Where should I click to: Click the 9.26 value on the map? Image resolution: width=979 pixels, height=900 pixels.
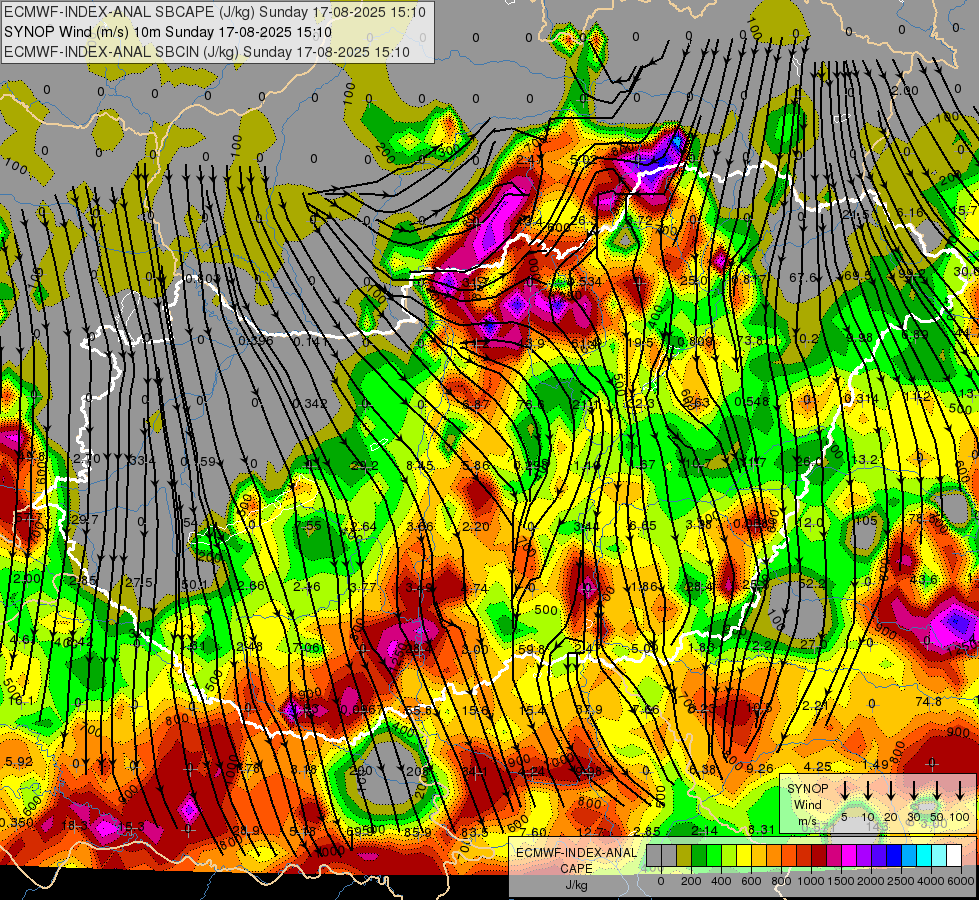tap(760, 768)
